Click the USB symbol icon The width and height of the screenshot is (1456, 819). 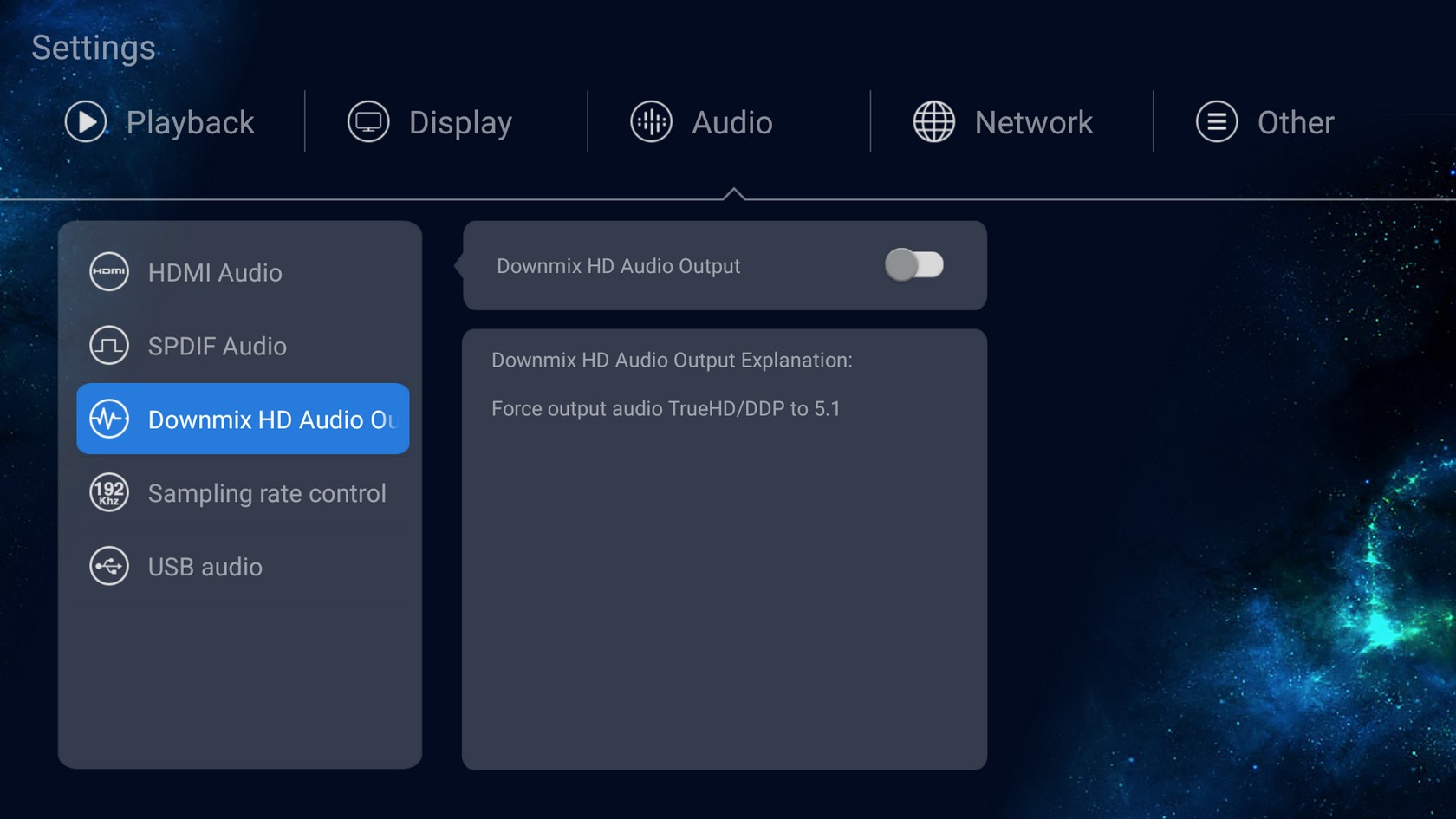pyautogui.click(x=109, y=567)
